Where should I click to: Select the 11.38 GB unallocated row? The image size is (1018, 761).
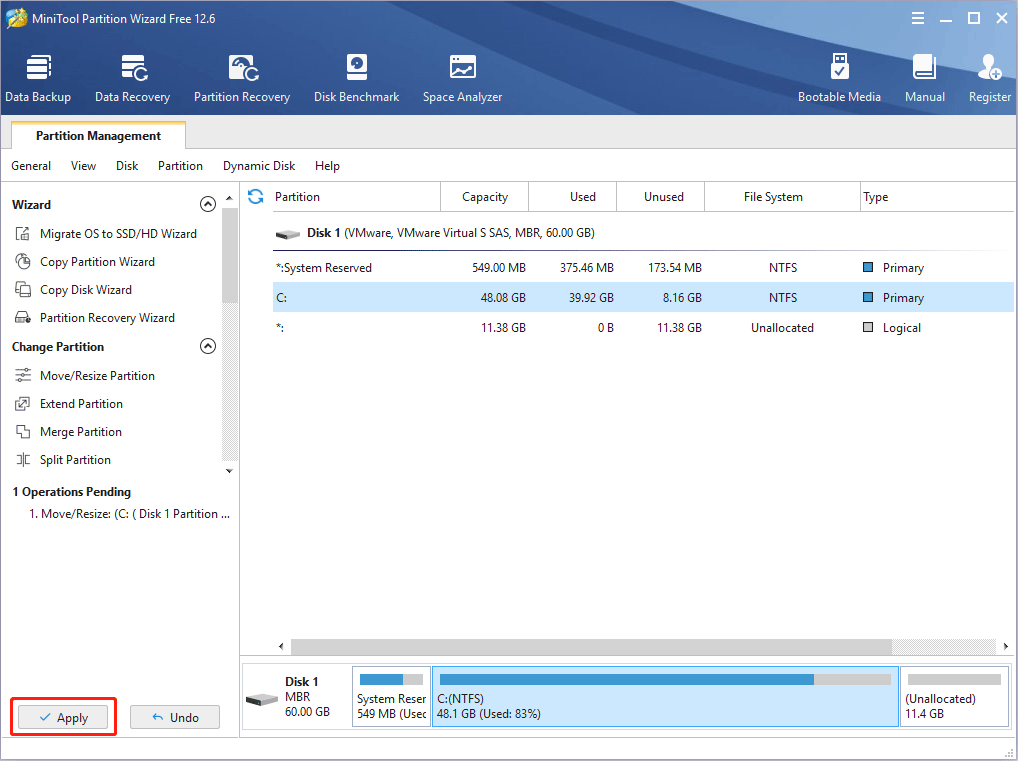point(643,328)
